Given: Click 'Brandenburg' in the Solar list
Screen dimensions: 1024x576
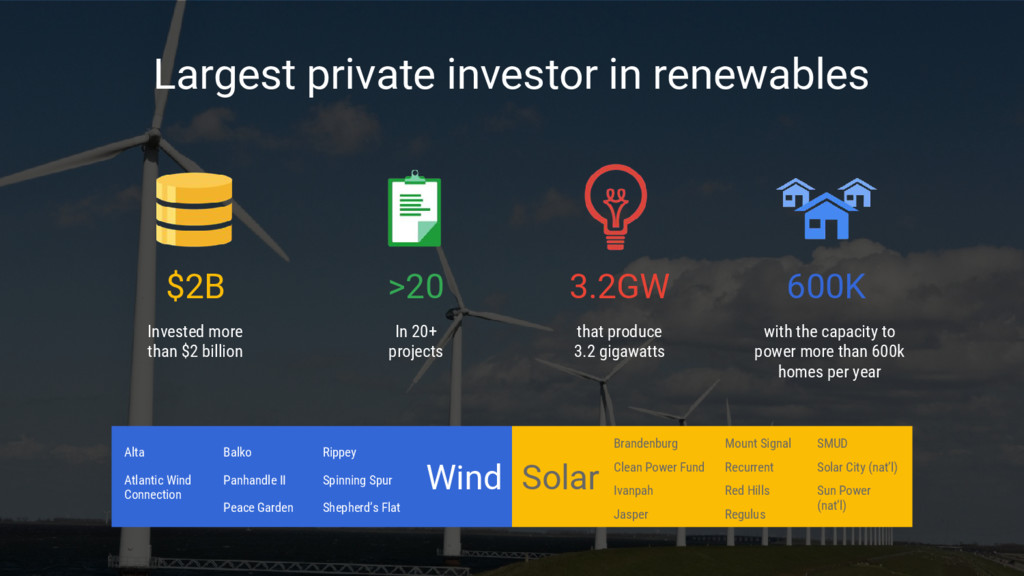Looking at the screenshot, I should tap(645, 443).
